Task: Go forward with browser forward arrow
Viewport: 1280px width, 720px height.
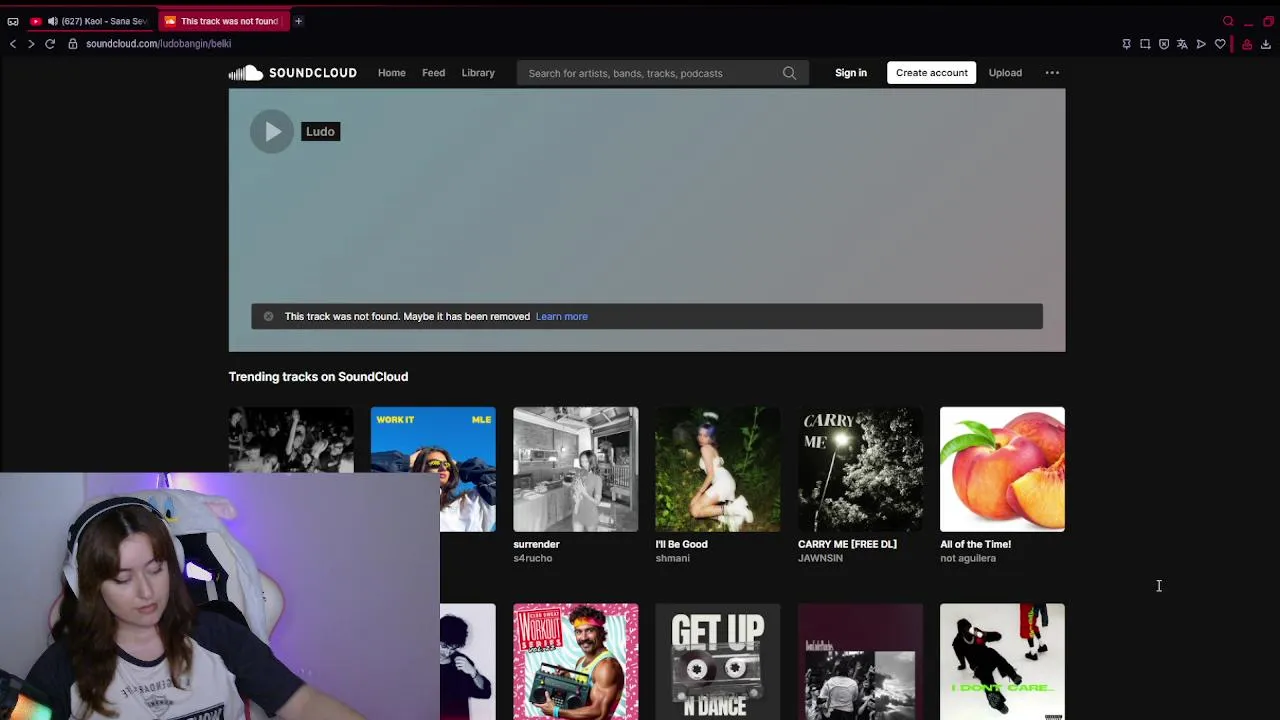Action: click(x=31, y=44)
